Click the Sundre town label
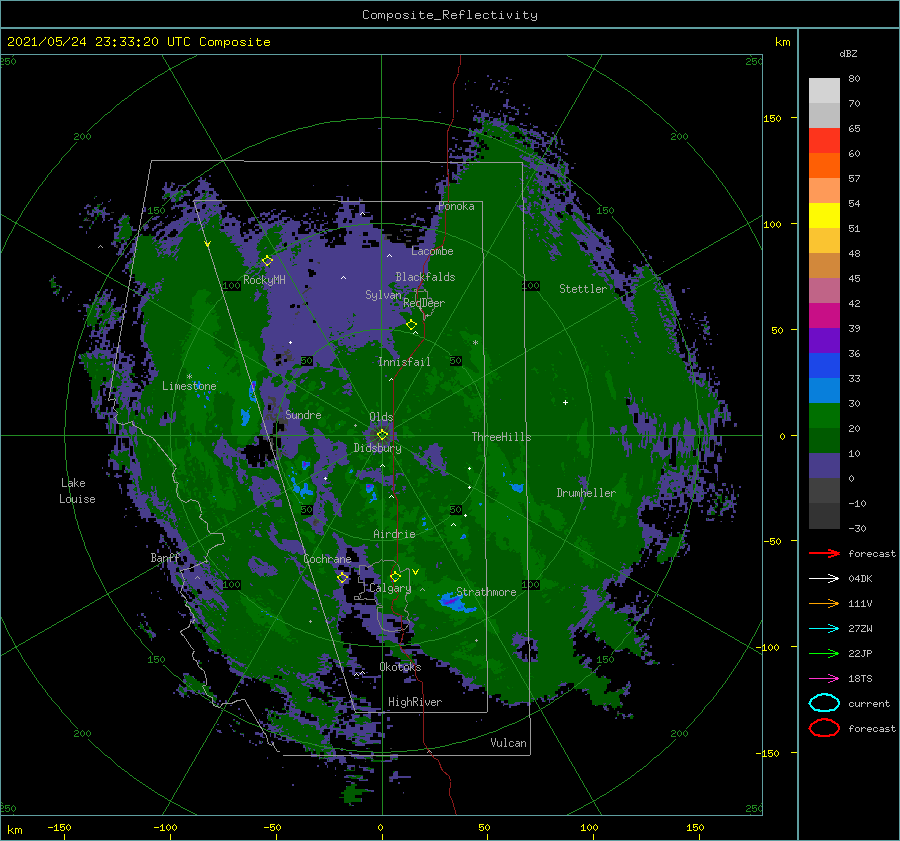Image resolution: width=900 pixels, height=841 pixels. point(303,414)
